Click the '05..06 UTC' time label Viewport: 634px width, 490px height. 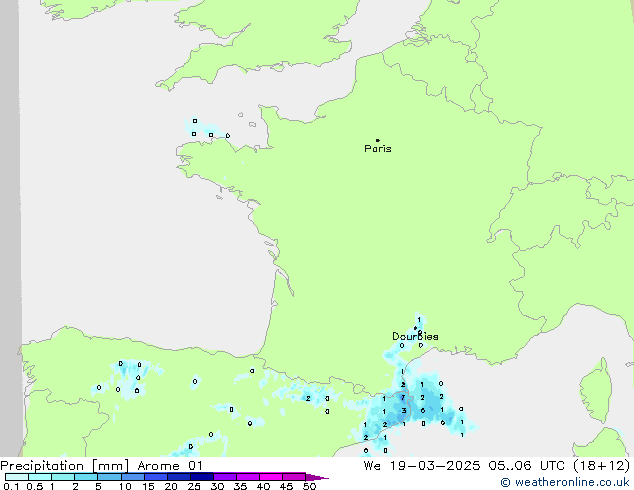(x=526, y=466)
